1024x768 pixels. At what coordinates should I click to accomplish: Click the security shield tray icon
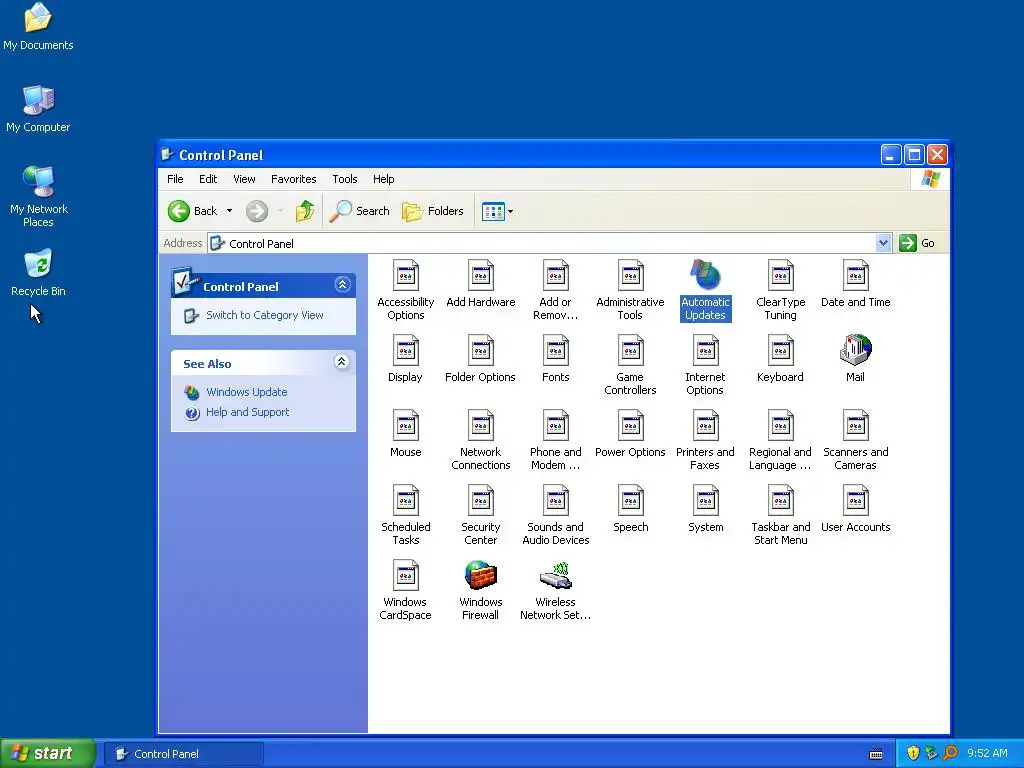pyautogui.click(x=913, y=754)
